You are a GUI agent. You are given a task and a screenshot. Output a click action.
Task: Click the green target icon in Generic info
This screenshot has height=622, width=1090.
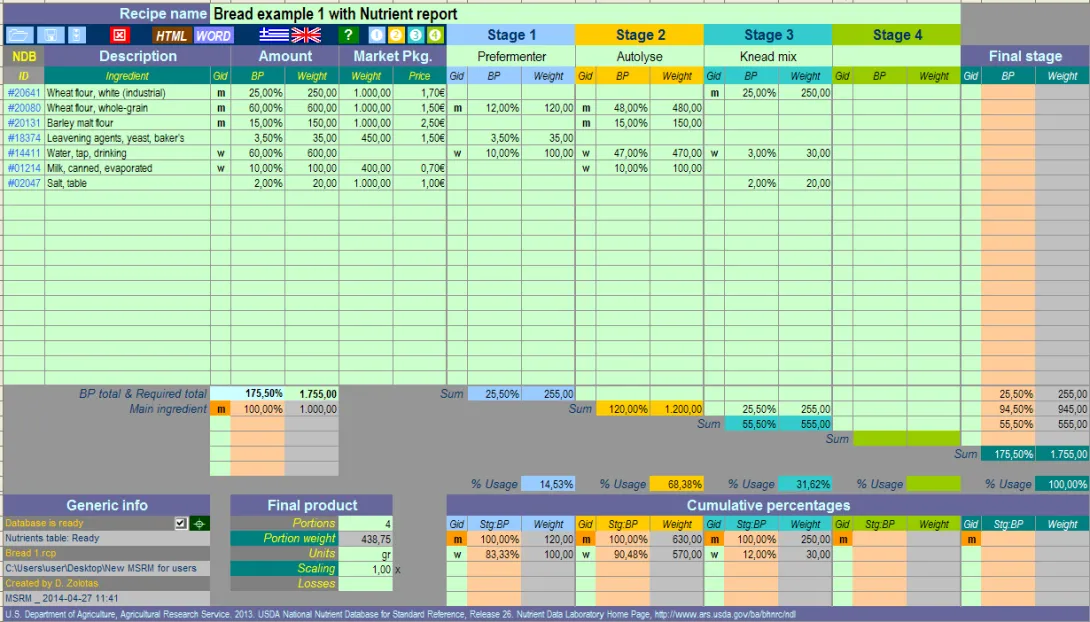click(x=199, y=523)
